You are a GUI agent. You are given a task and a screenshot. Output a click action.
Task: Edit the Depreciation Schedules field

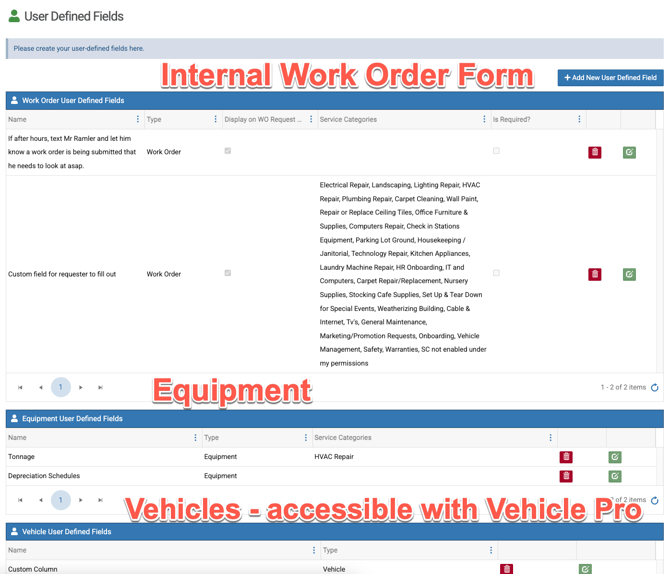(615, 476)
